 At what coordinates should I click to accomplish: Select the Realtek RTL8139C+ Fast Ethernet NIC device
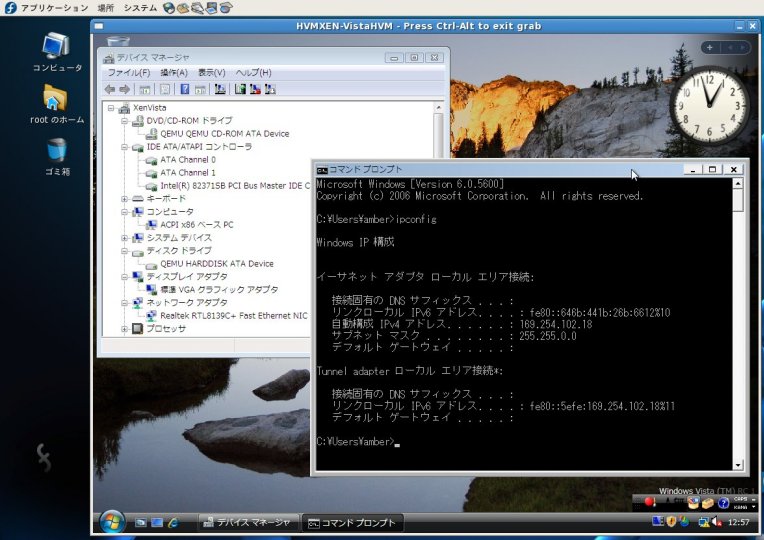click(x=233, y=315)
